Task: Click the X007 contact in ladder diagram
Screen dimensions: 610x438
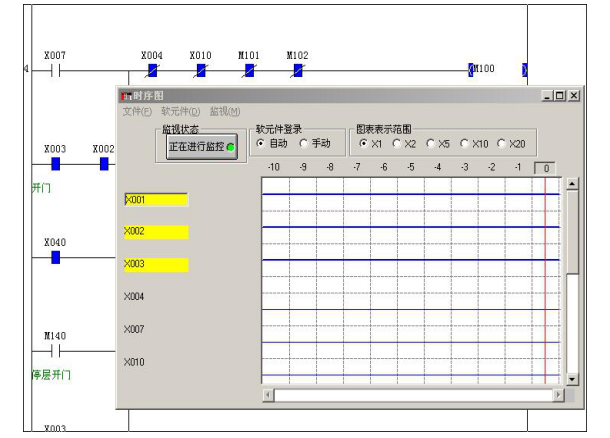Action: 56,71
